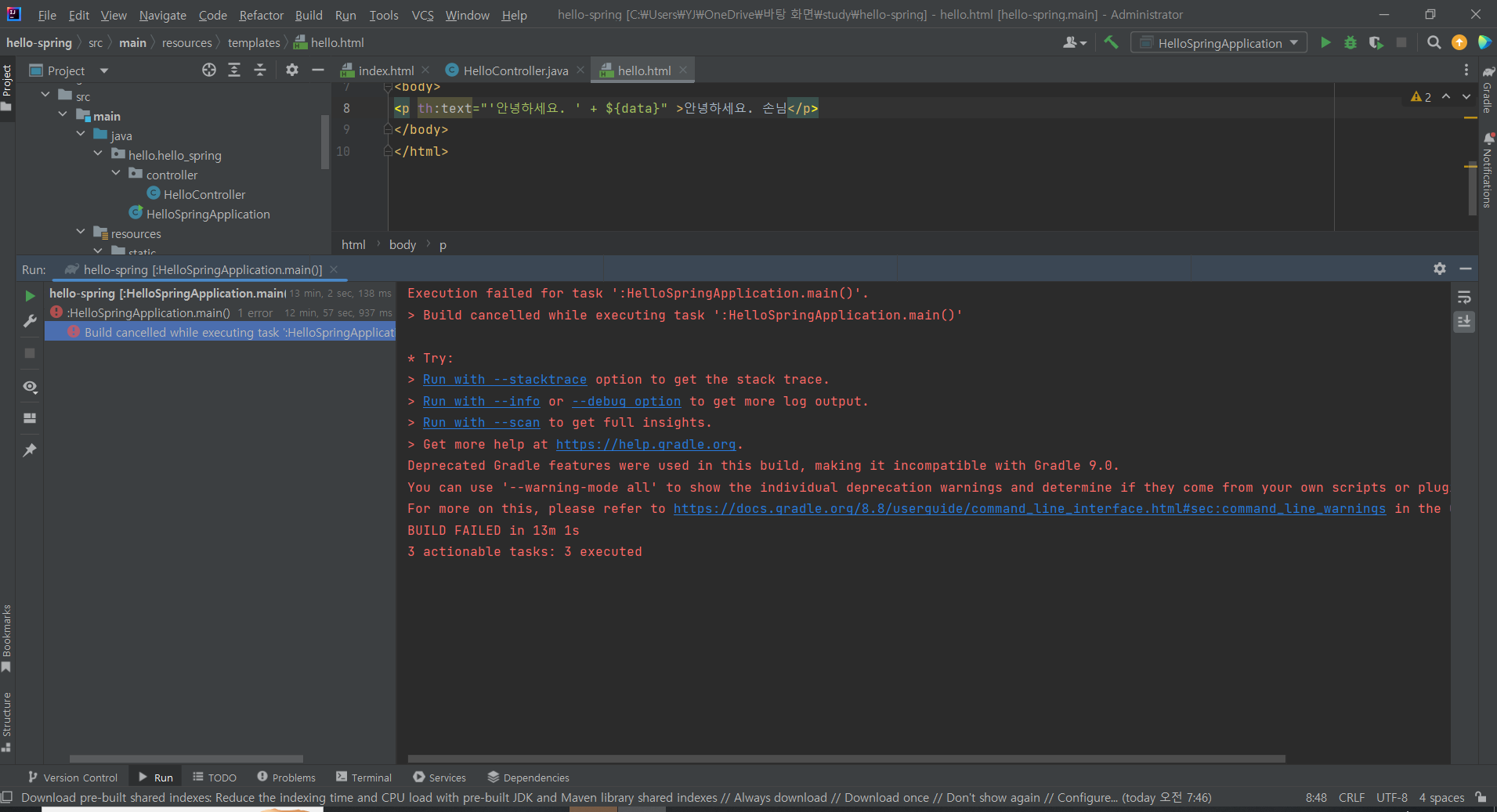Toggle scroll to end in console

[1464, 321]
